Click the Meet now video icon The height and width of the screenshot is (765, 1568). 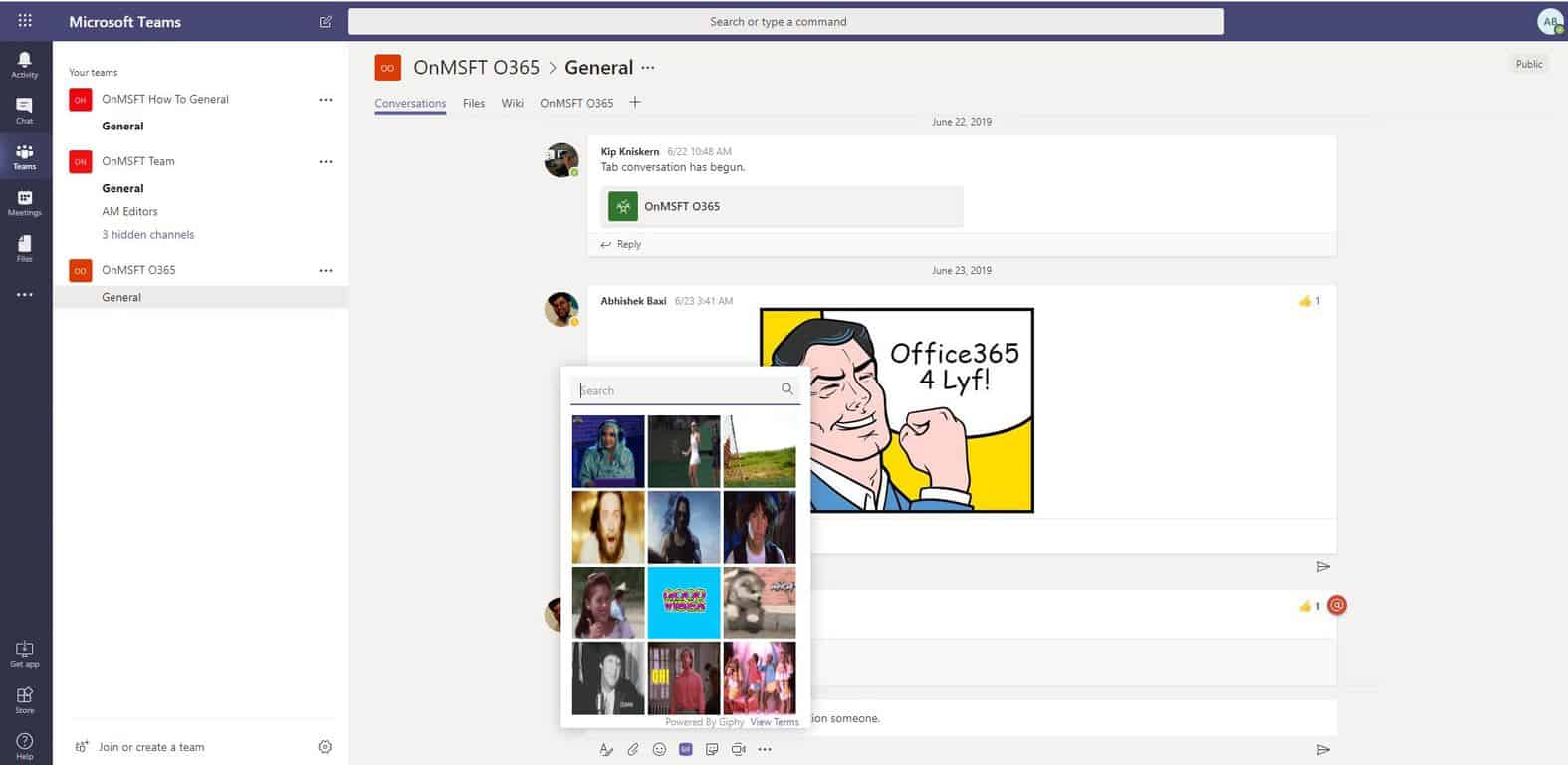tap(738, 749)
